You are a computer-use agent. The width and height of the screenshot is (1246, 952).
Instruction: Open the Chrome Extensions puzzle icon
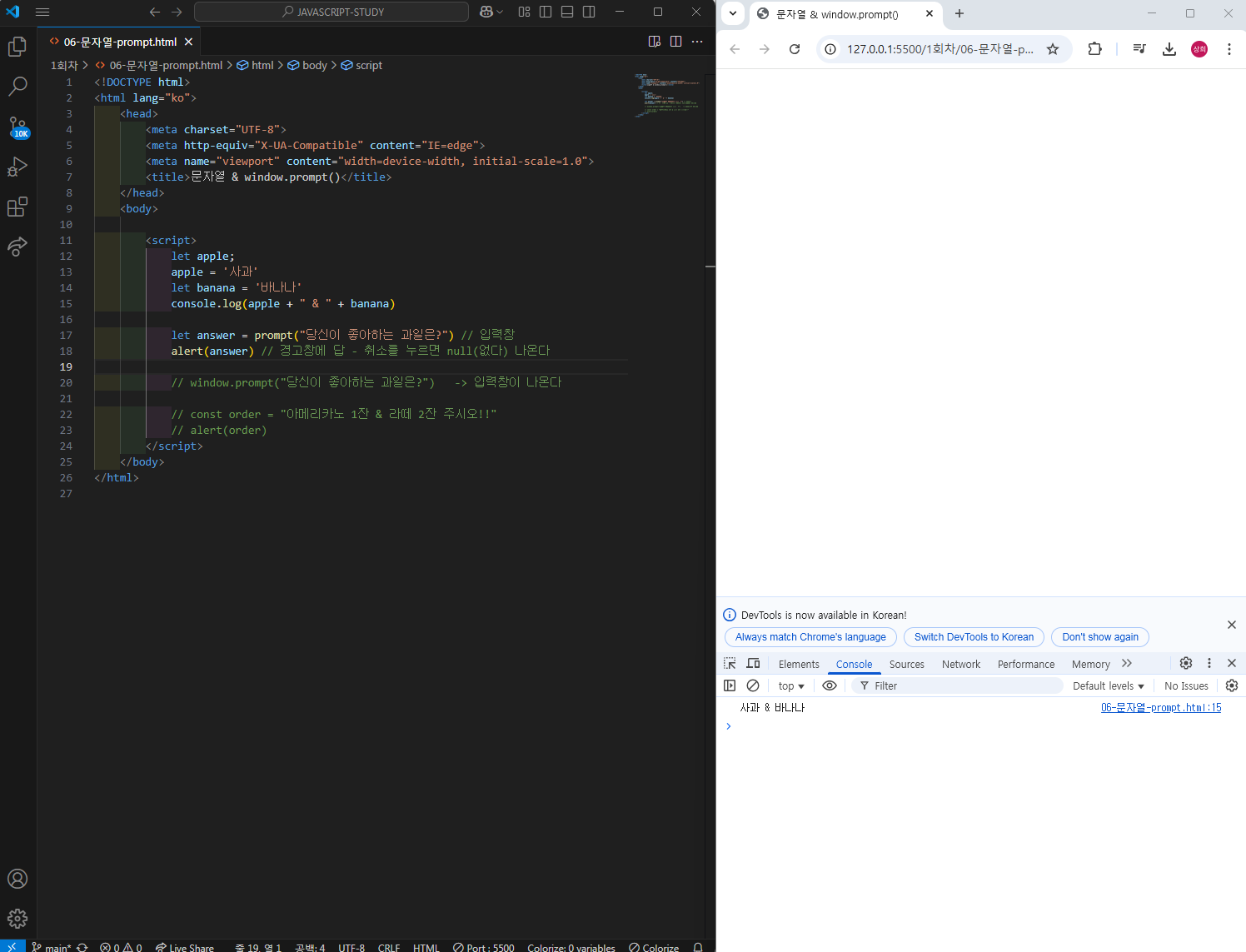(1095, 49)
